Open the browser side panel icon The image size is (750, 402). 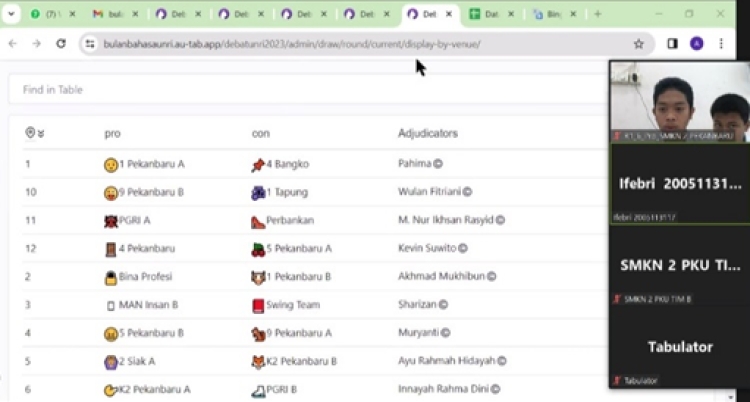[672, 44]
